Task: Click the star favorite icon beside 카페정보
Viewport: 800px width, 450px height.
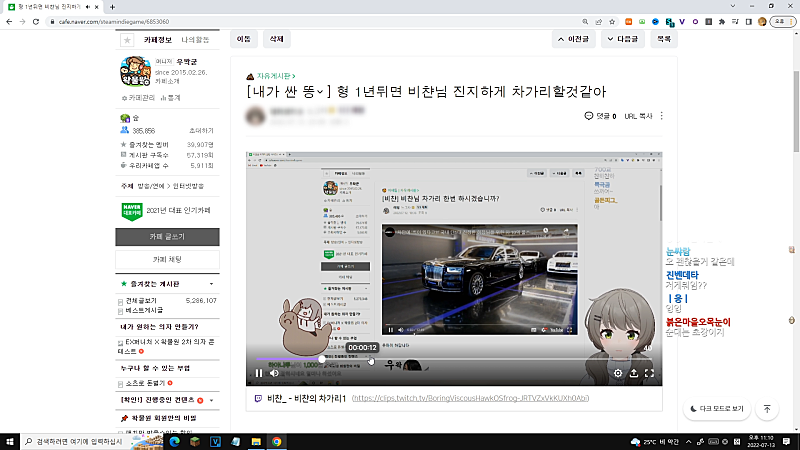Action: point(127,40)
